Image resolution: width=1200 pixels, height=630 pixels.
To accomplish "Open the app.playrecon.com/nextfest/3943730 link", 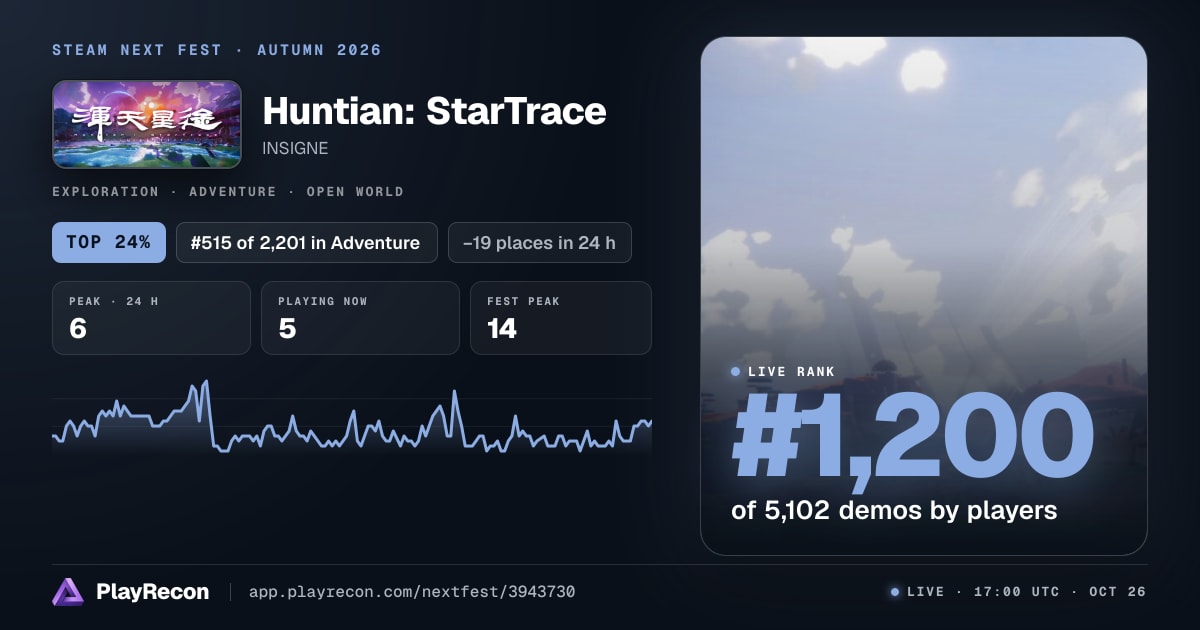I will coord(411,592).
